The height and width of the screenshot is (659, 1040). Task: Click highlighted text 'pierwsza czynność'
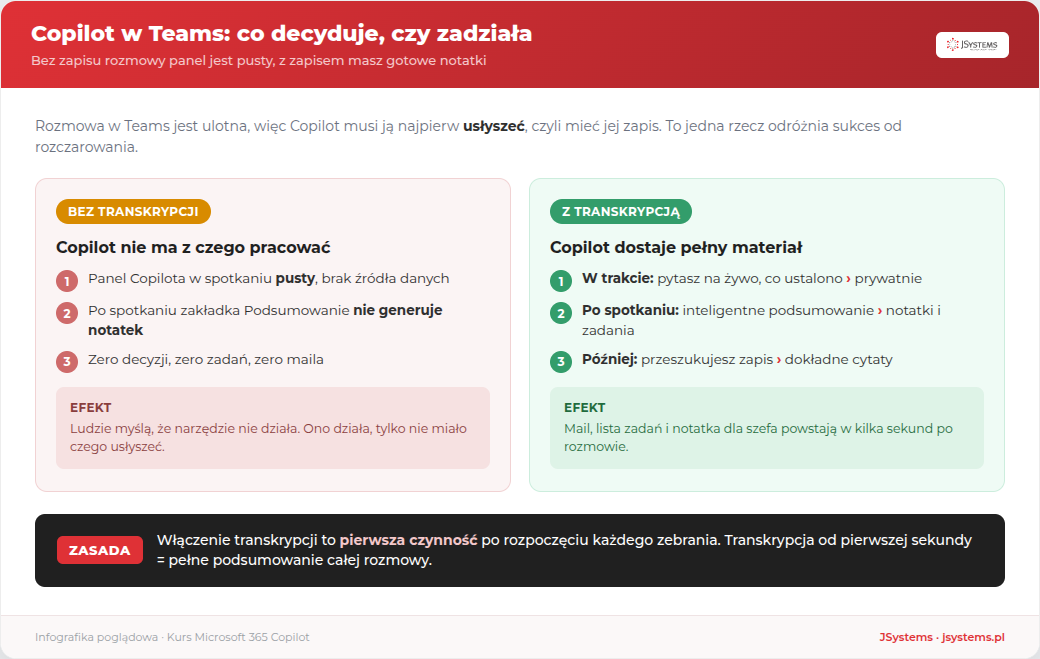(x=409, y=540)
